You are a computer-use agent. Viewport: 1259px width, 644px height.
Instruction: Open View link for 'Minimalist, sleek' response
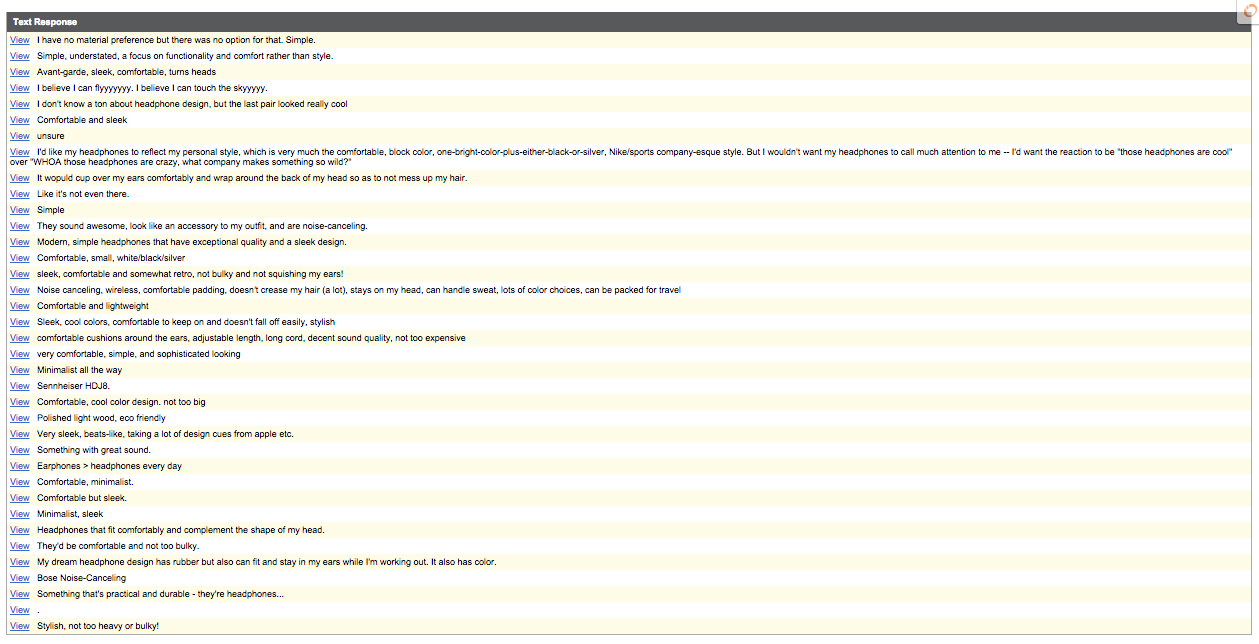click(x=19, y=514)
